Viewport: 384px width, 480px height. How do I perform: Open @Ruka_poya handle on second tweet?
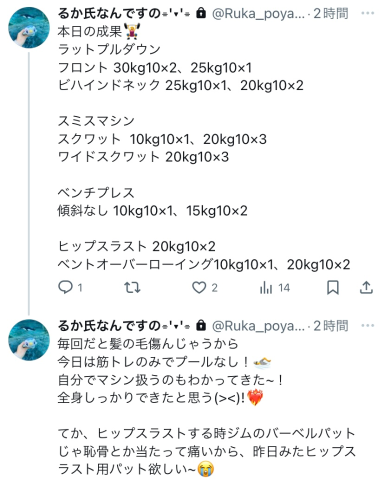pos(258,326)
